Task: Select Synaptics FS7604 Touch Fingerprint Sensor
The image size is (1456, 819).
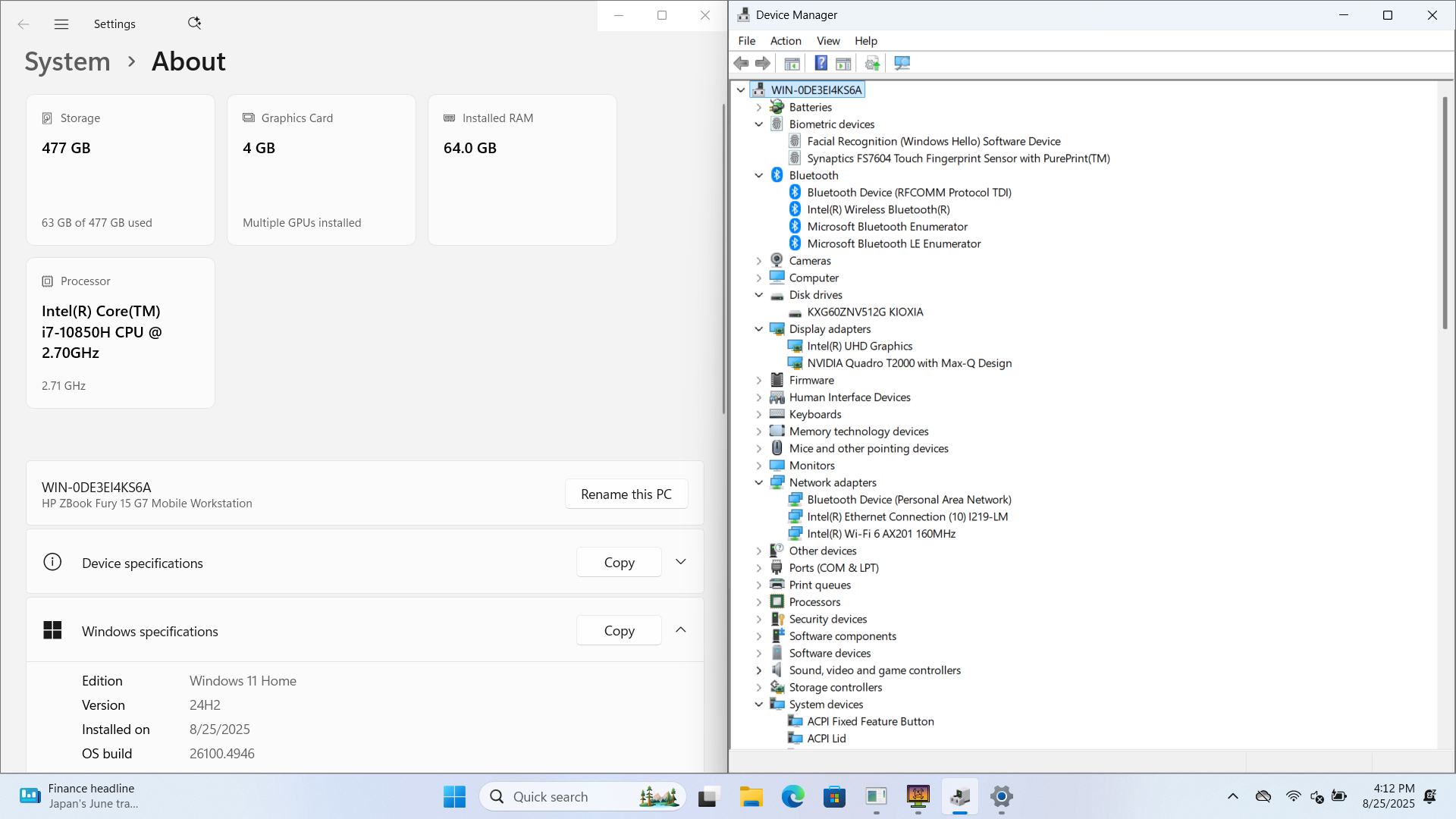Action: pyautogui.click(x=959, y=158)
